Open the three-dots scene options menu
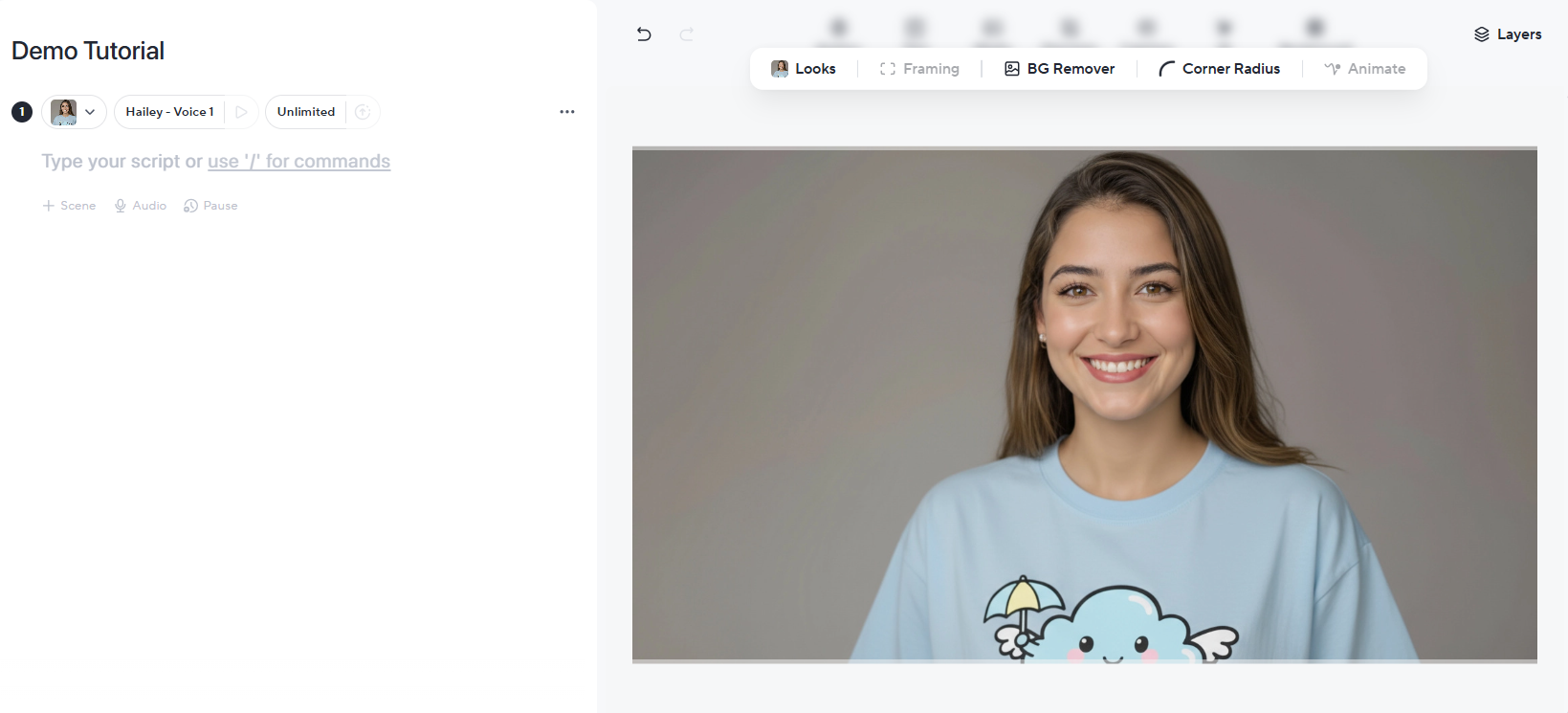 (x=567, y=112)
